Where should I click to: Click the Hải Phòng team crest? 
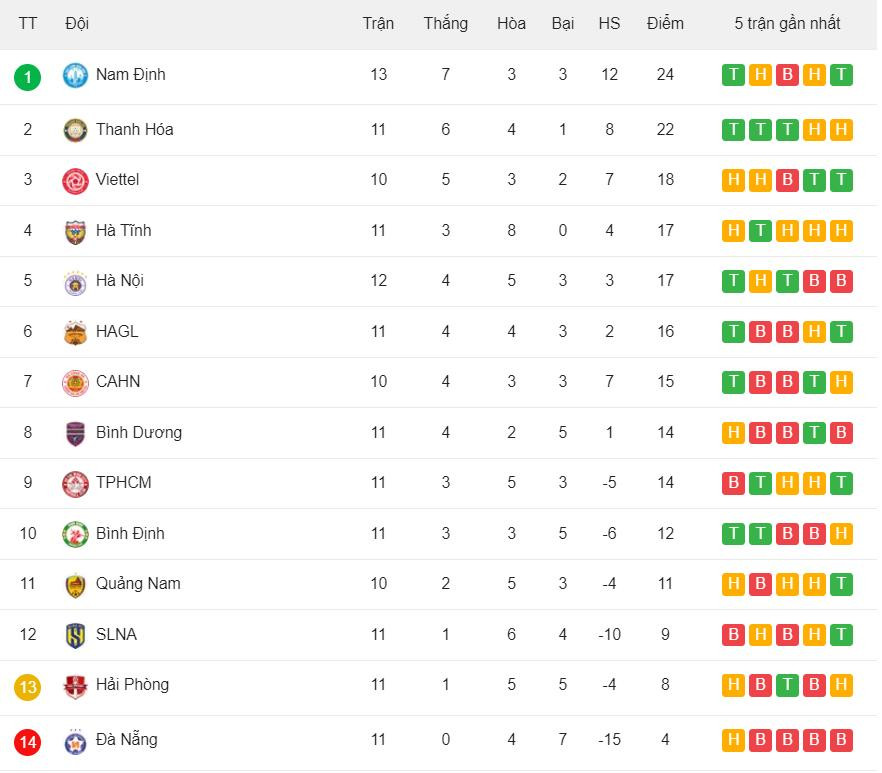pyautogui.click(x=76, y=686)
